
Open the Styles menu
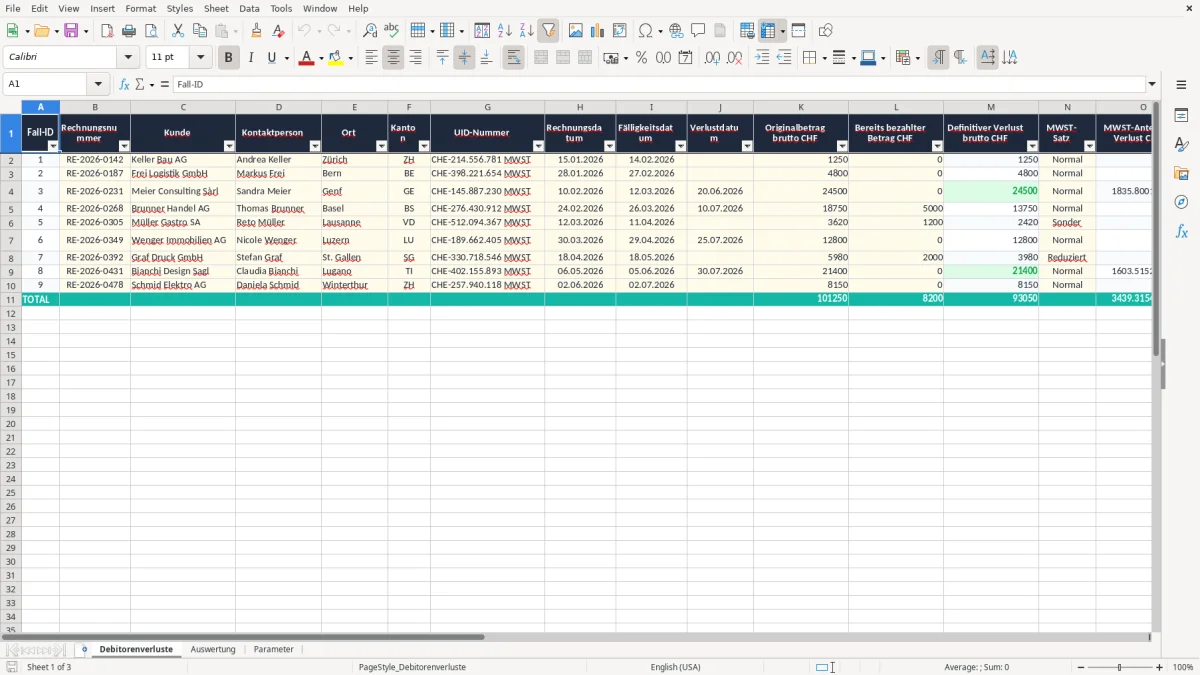[180, 8]
